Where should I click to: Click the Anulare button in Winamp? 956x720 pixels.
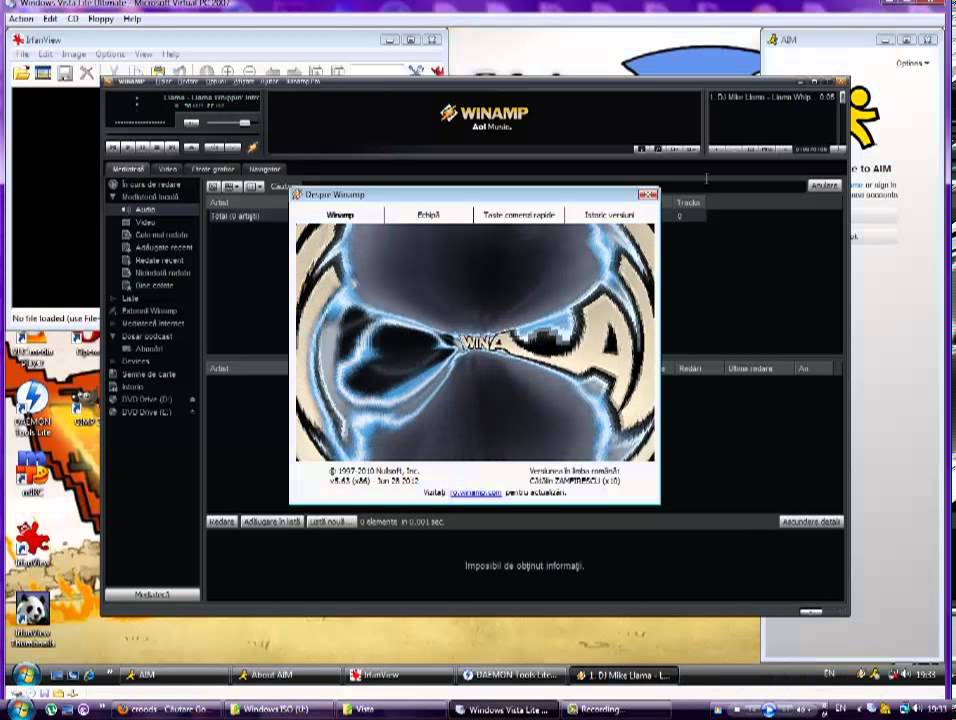(824, 185)
